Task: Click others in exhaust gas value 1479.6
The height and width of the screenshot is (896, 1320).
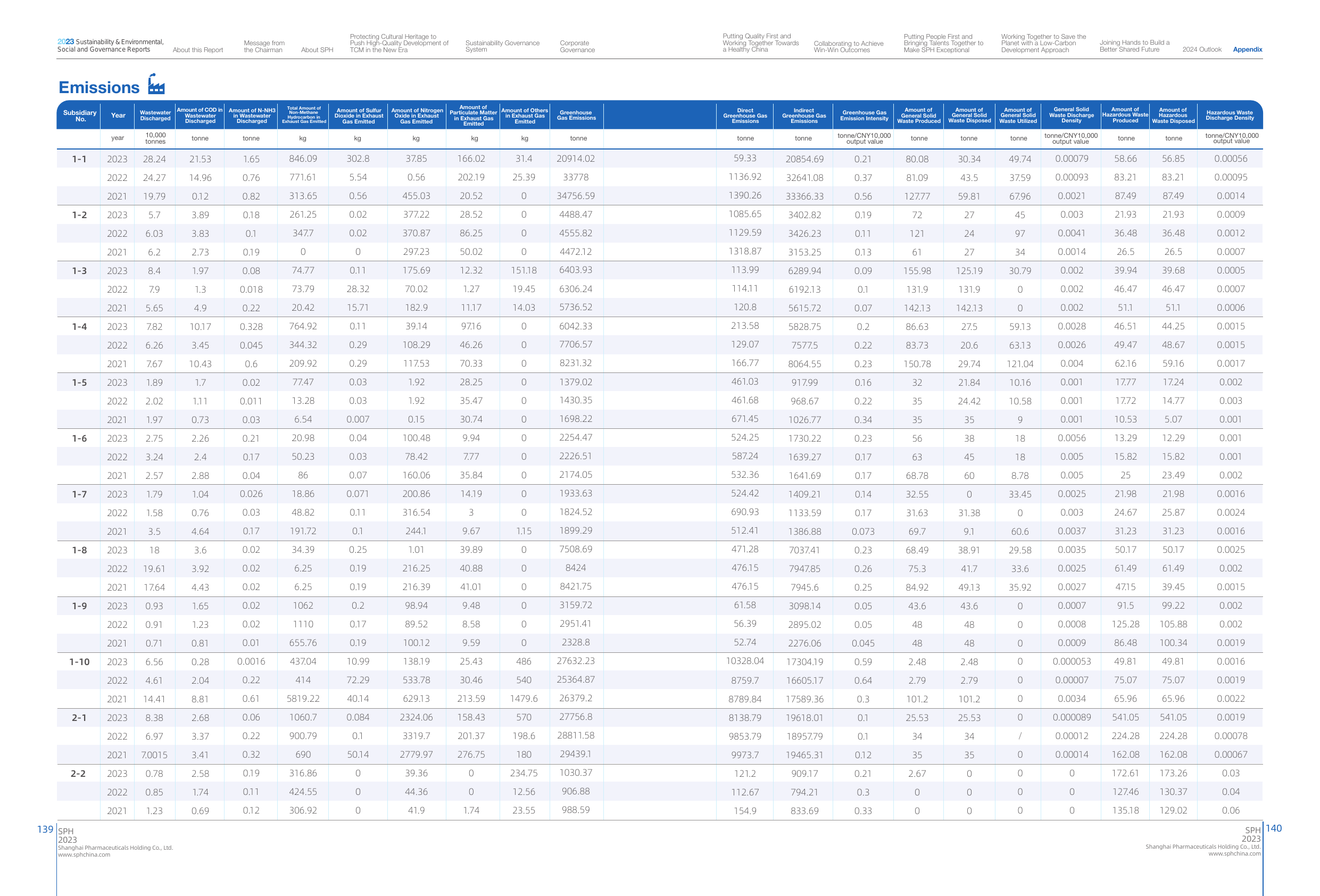Action: tap(524, 699)
